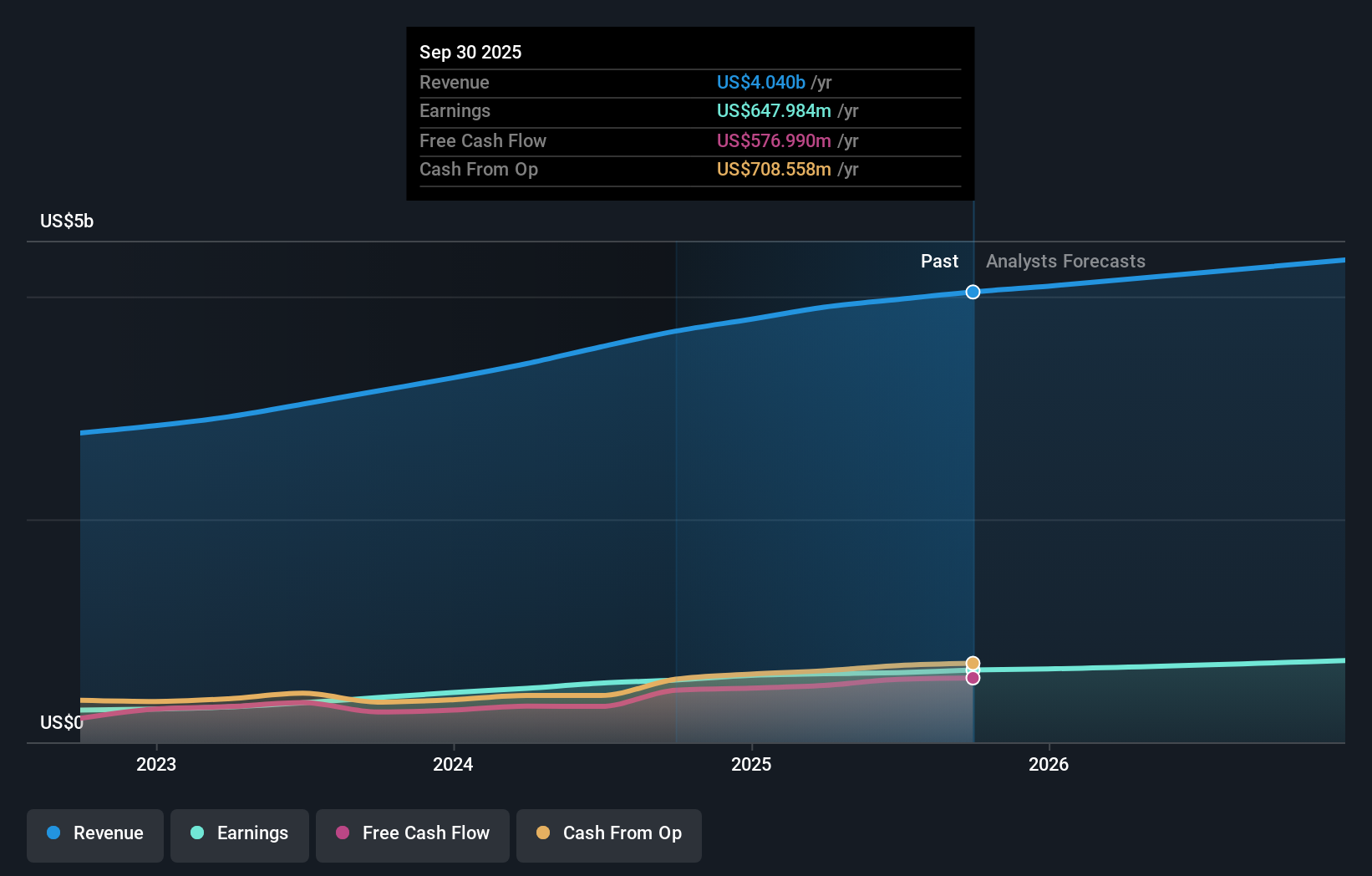Screen dimensions: 1372x876
Task: Toggle the Earnings series visibility
Action: (x=239, y=833)
